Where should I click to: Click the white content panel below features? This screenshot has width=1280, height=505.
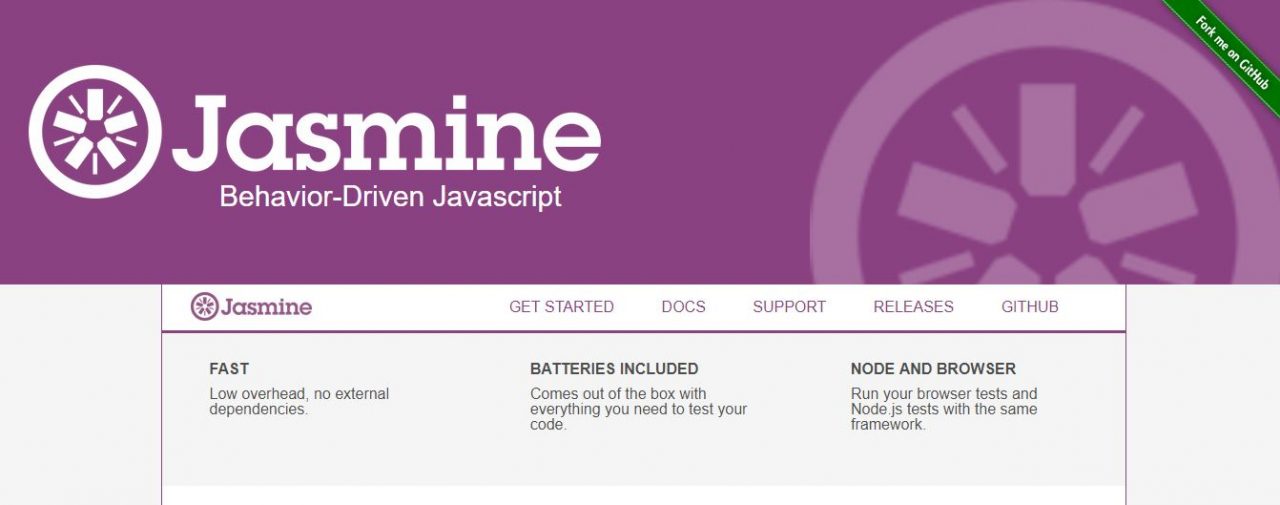[643, 495]
